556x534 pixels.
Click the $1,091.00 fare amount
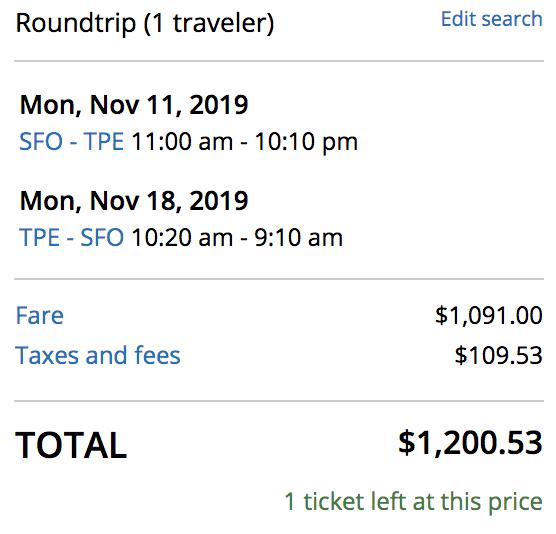tap(489, 315)
